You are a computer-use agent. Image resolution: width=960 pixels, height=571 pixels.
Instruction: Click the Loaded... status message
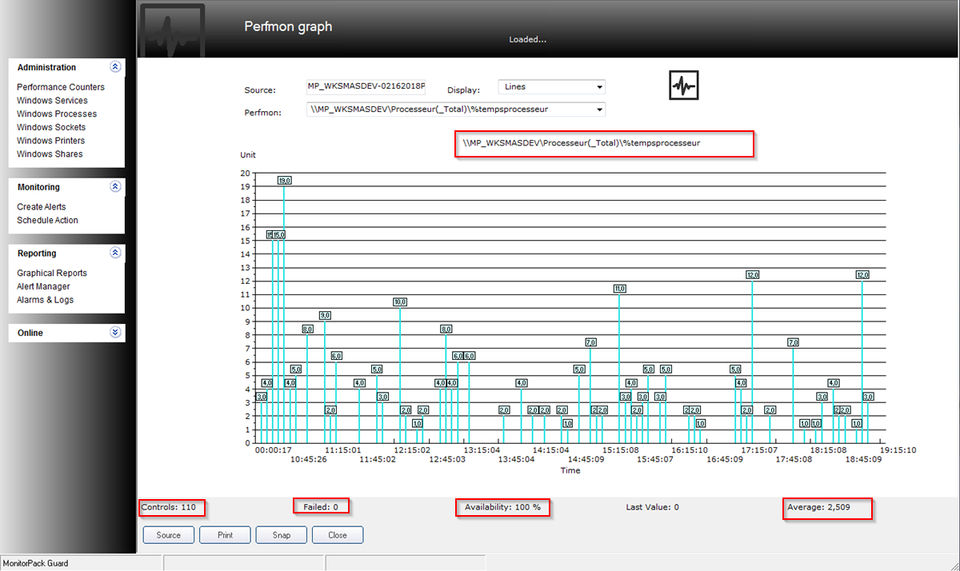(527, 39)
